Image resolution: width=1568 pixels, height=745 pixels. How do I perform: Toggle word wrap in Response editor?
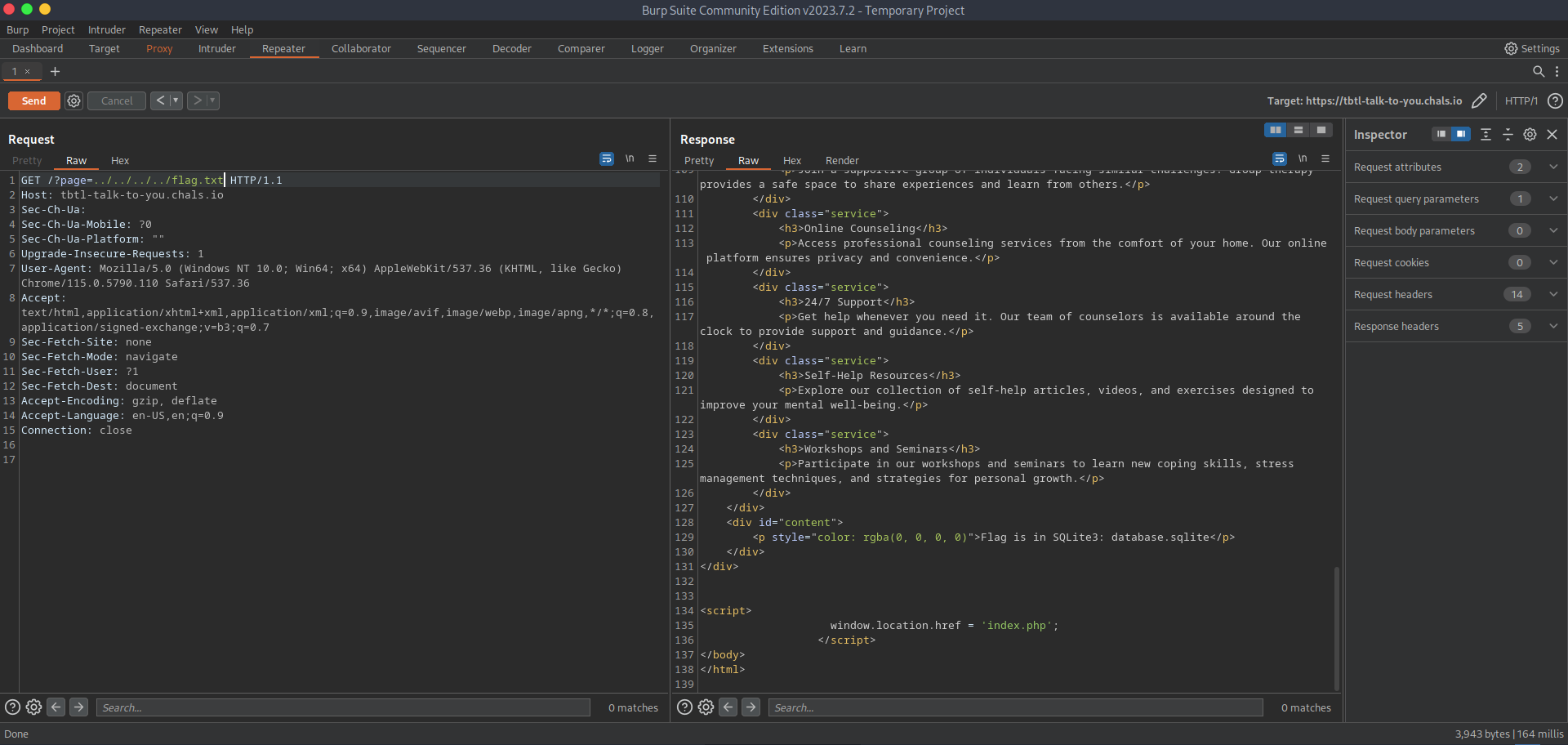coord(1280,158)
